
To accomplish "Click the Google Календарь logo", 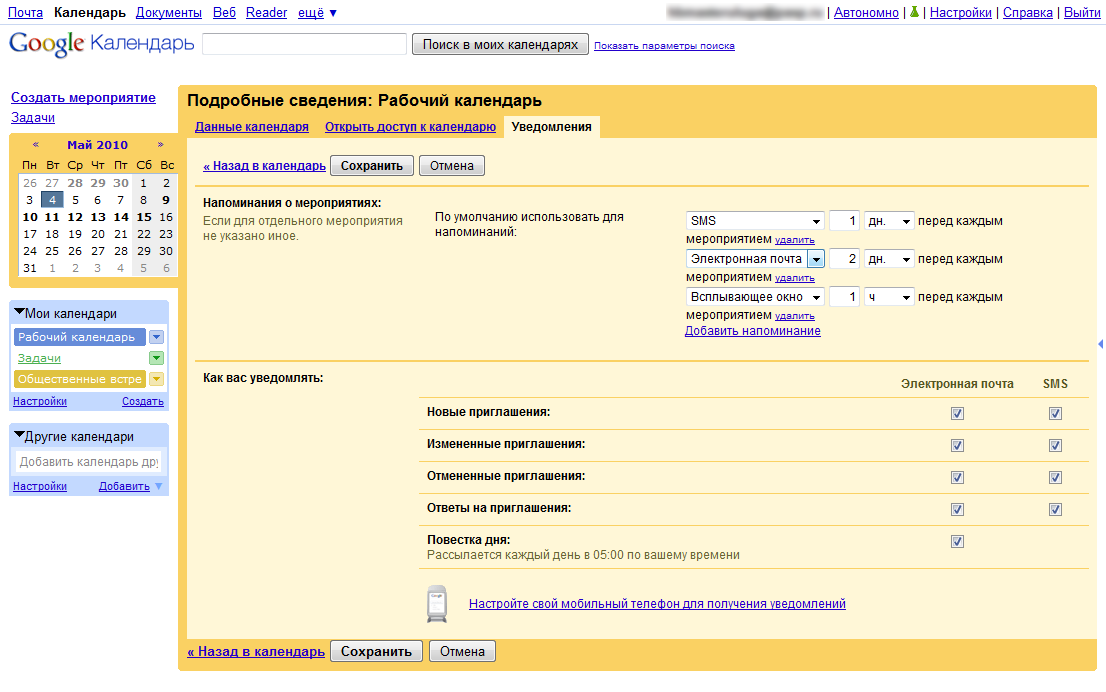I will [x=101, y=45].
